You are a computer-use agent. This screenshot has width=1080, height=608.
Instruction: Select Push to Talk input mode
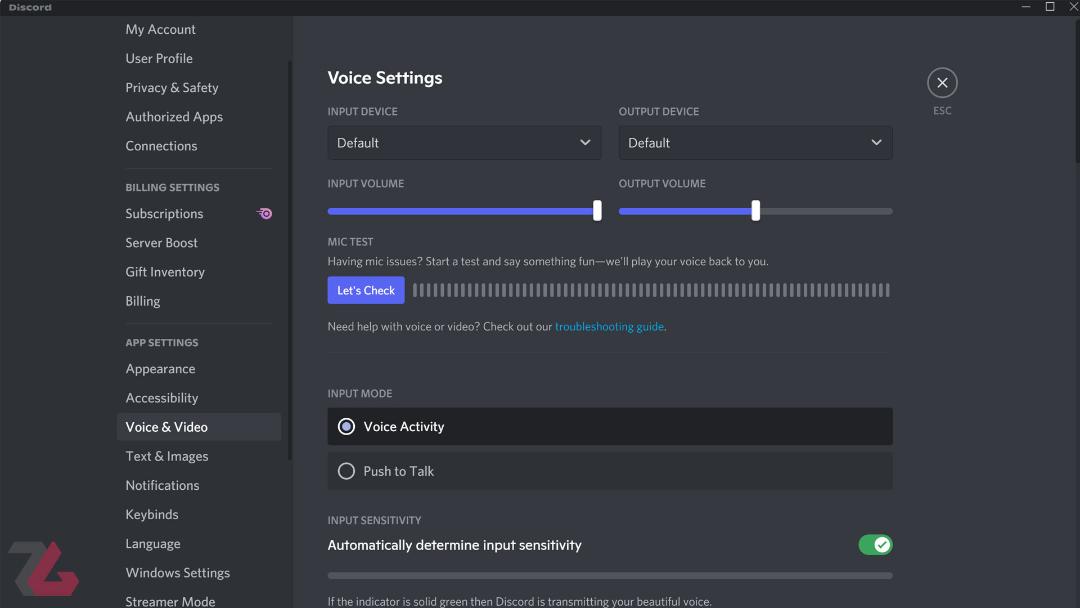(x=610, y=471)
